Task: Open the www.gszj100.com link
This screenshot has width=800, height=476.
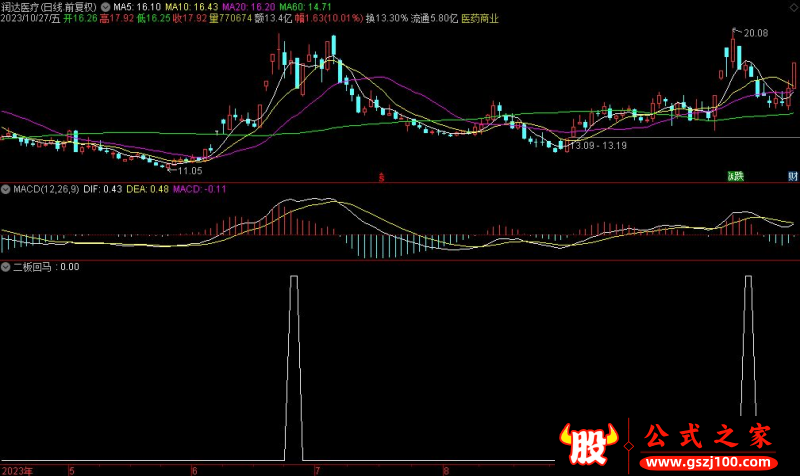Action: (x=706, y=463)
